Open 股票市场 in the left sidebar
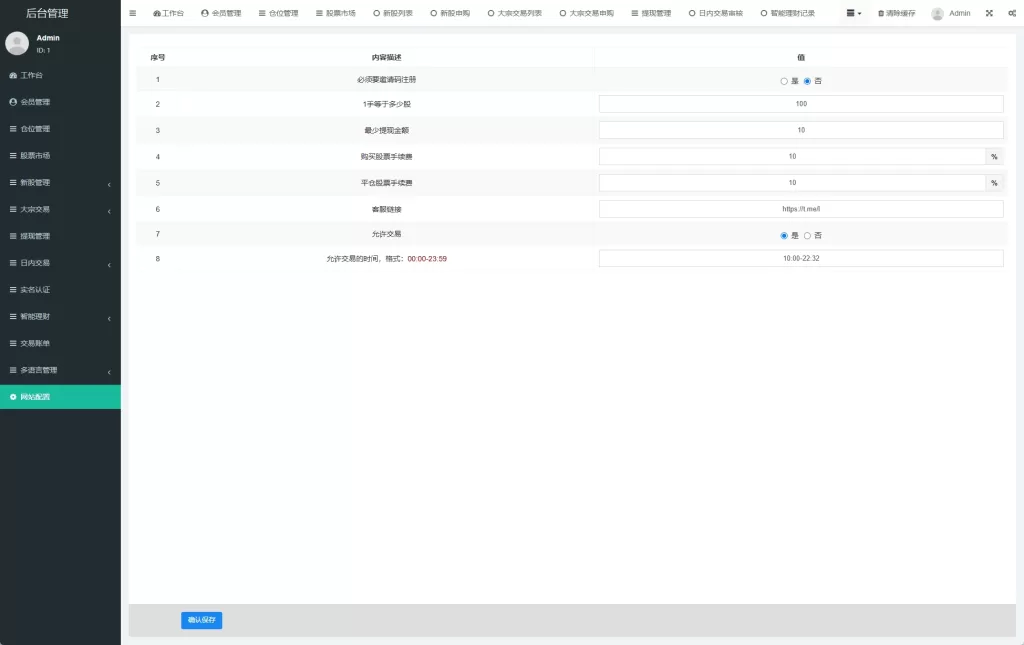 coord(60,155)
